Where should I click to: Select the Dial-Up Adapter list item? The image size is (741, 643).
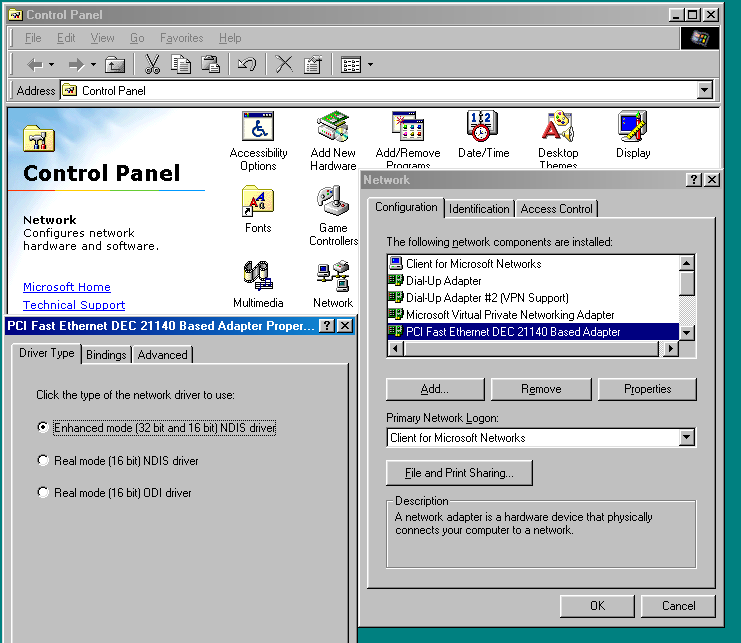533,281
